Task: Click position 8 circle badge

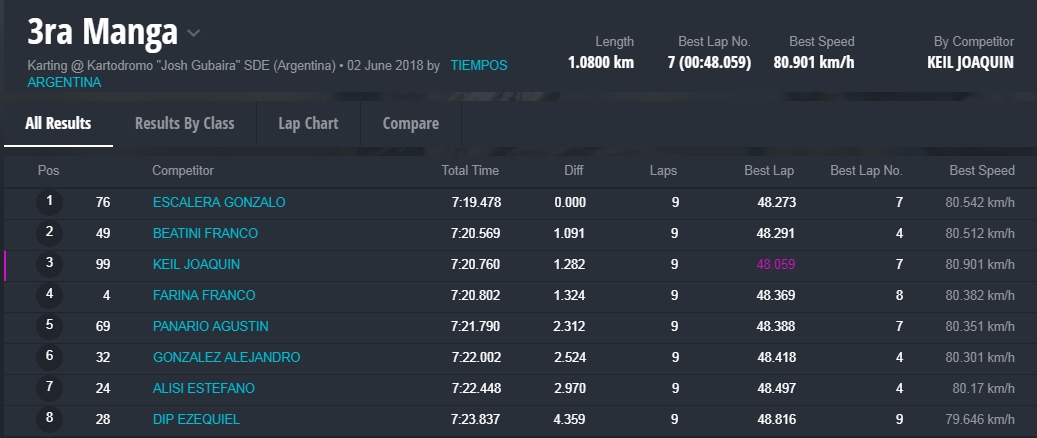Action: point(50,419)
